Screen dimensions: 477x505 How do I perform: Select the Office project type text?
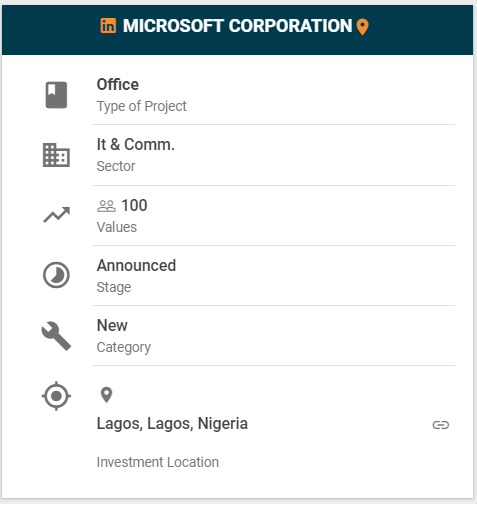(118, 85)
